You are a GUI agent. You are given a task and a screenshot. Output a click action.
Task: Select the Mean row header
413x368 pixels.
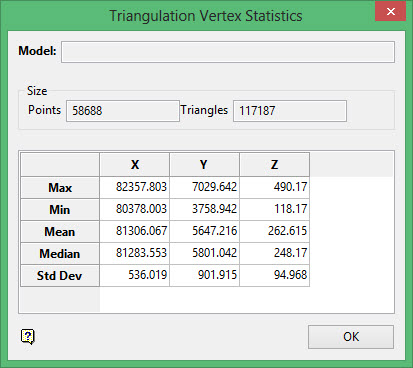pyautogui.click(x=60, y=232)
